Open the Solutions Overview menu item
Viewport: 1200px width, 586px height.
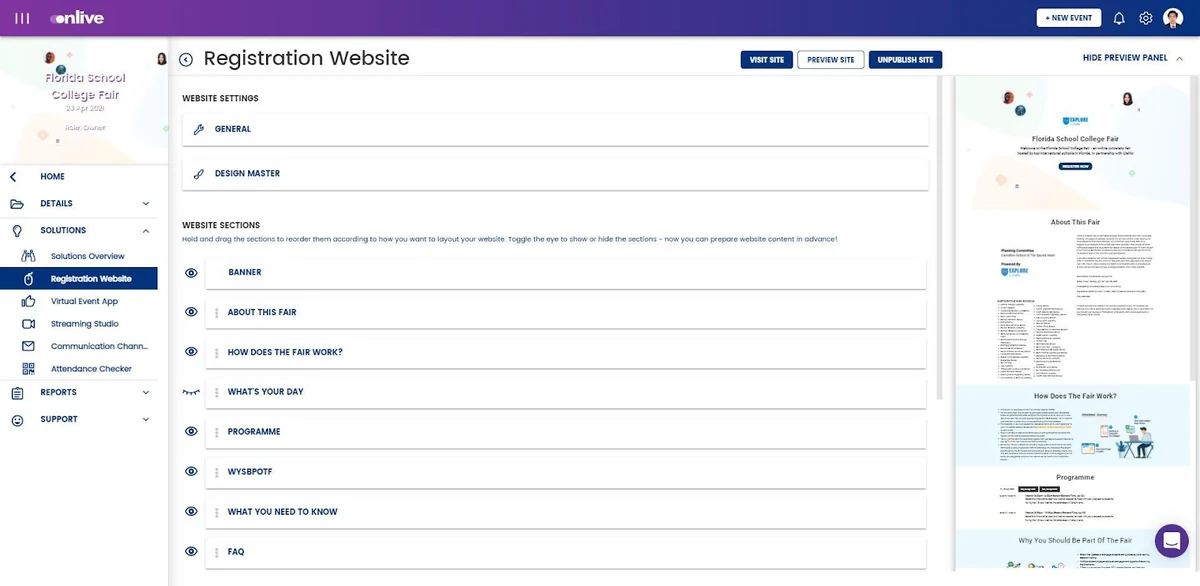tap(88, 257)
